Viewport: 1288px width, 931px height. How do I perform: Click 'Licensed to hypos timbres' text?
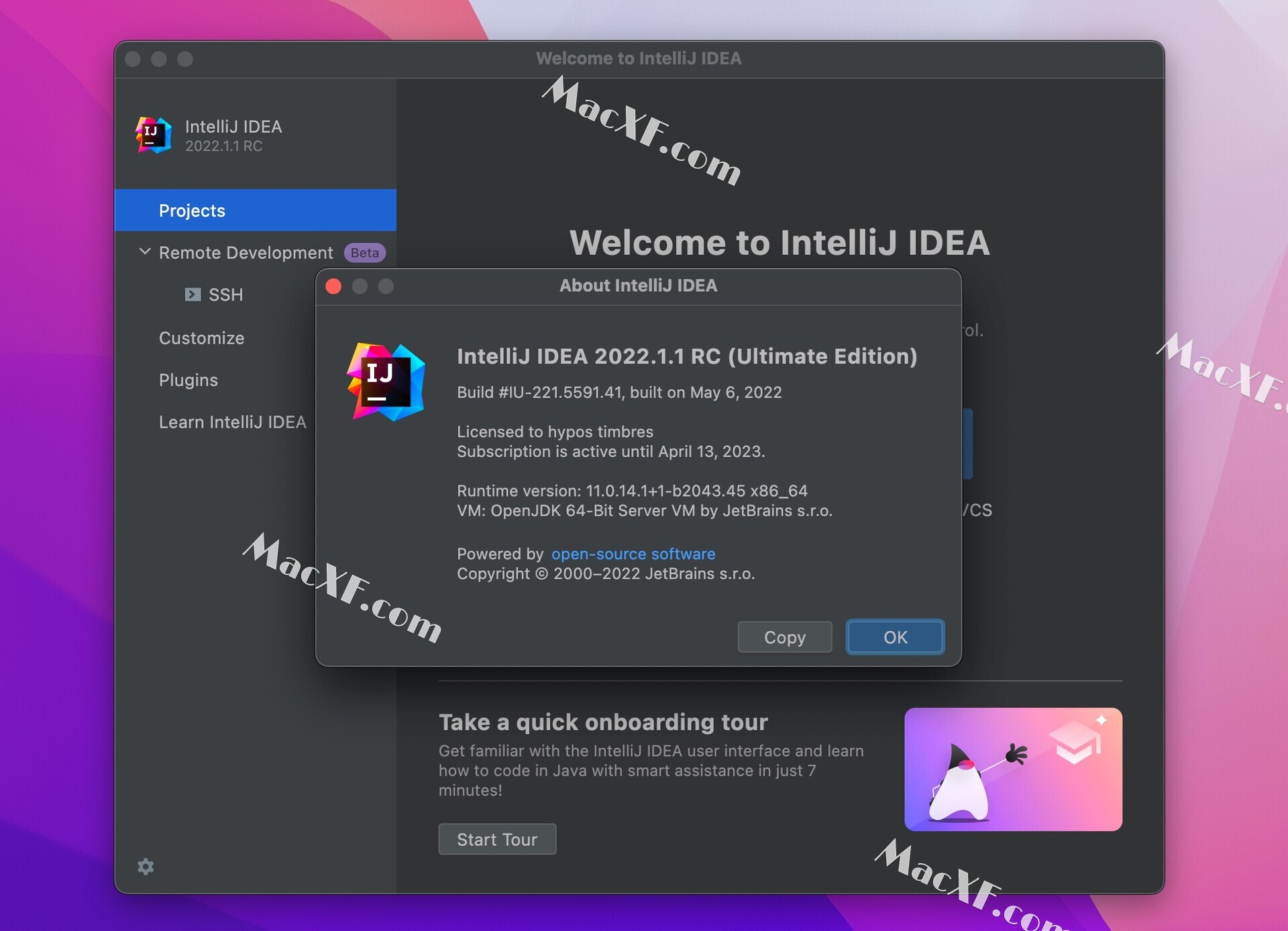pos(555,432)
